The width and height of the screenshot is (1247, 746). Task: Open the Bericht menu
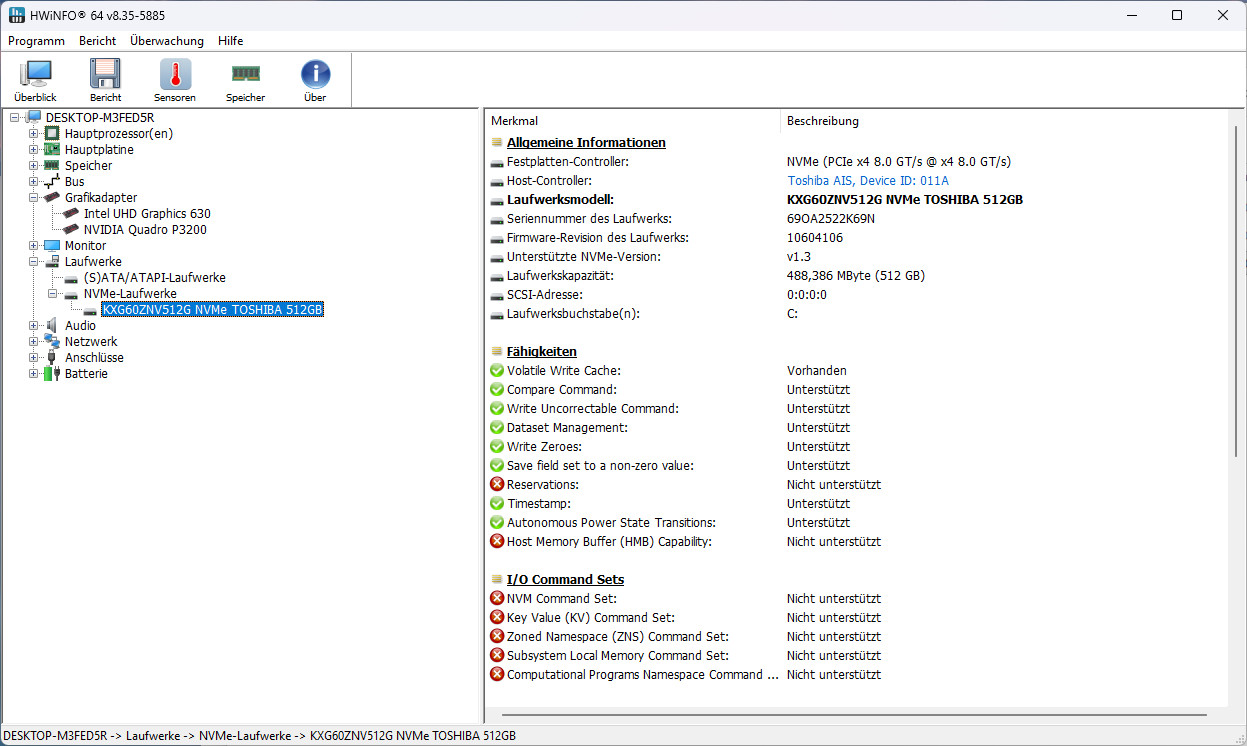click(98, 41)
